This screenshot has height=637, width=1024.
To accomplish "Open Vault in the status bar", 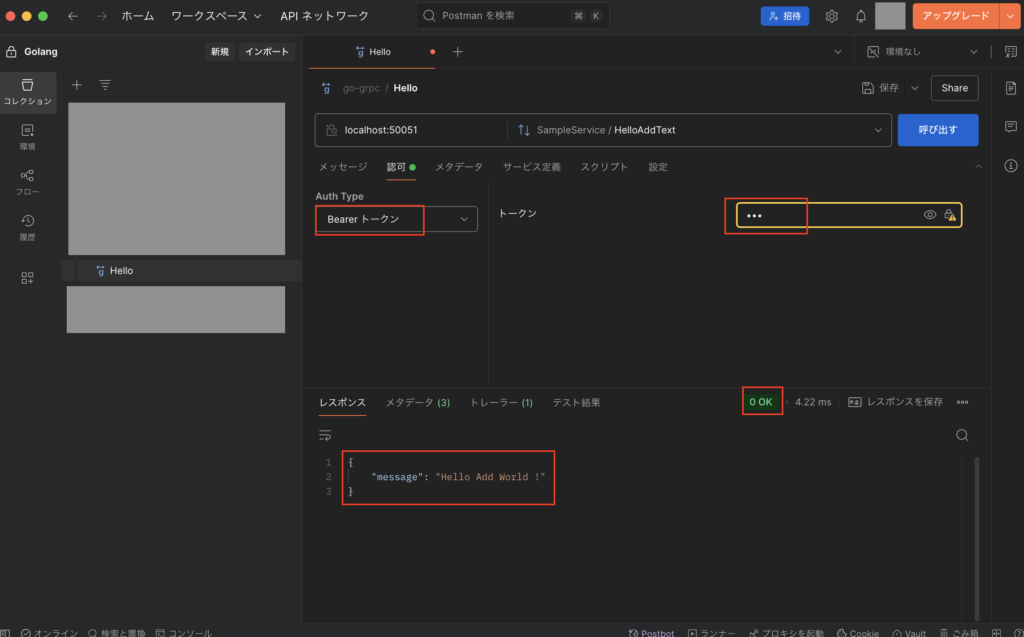I will (909, 632).
